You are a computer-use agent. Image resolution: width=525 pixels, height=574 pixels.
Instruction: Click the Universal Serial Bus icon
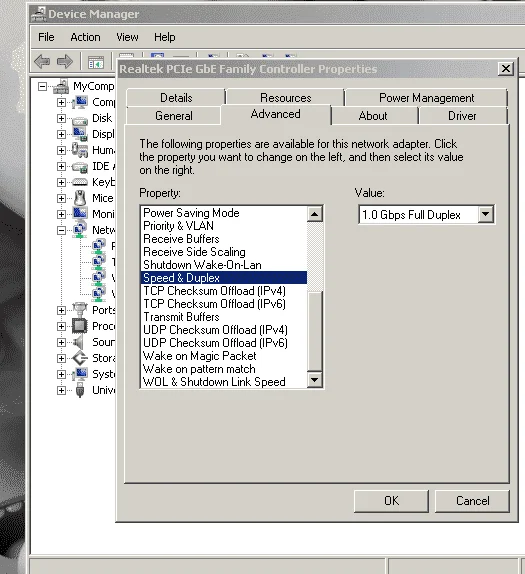click(80, 390)
